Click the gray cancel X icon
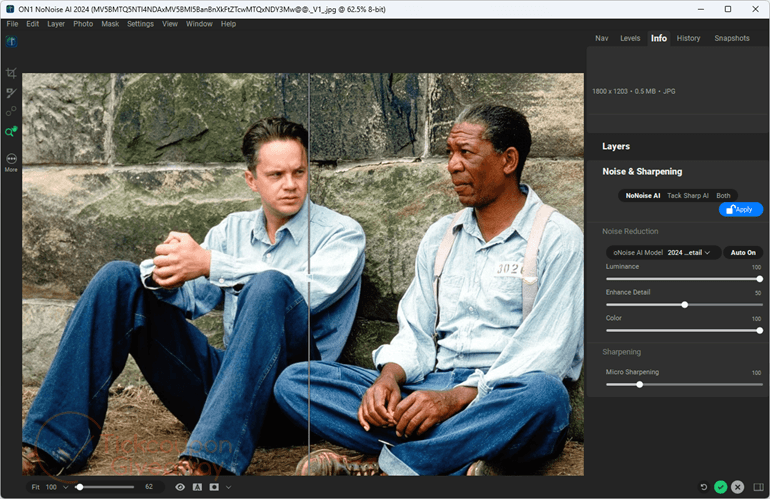This screenshot has width=770, height=499. [x=738, y=487]
